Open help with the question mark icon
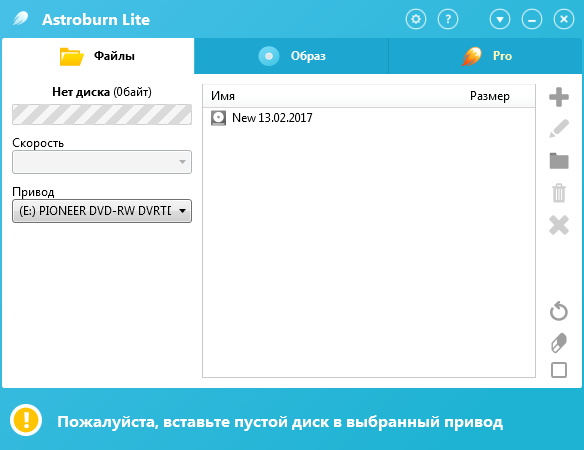Viewport: 584px width, 450px height. coord(448,19)
